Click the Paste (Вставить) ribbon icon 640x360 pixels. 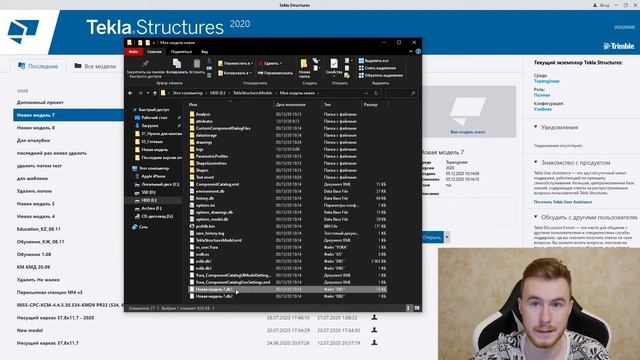point(197,63)
